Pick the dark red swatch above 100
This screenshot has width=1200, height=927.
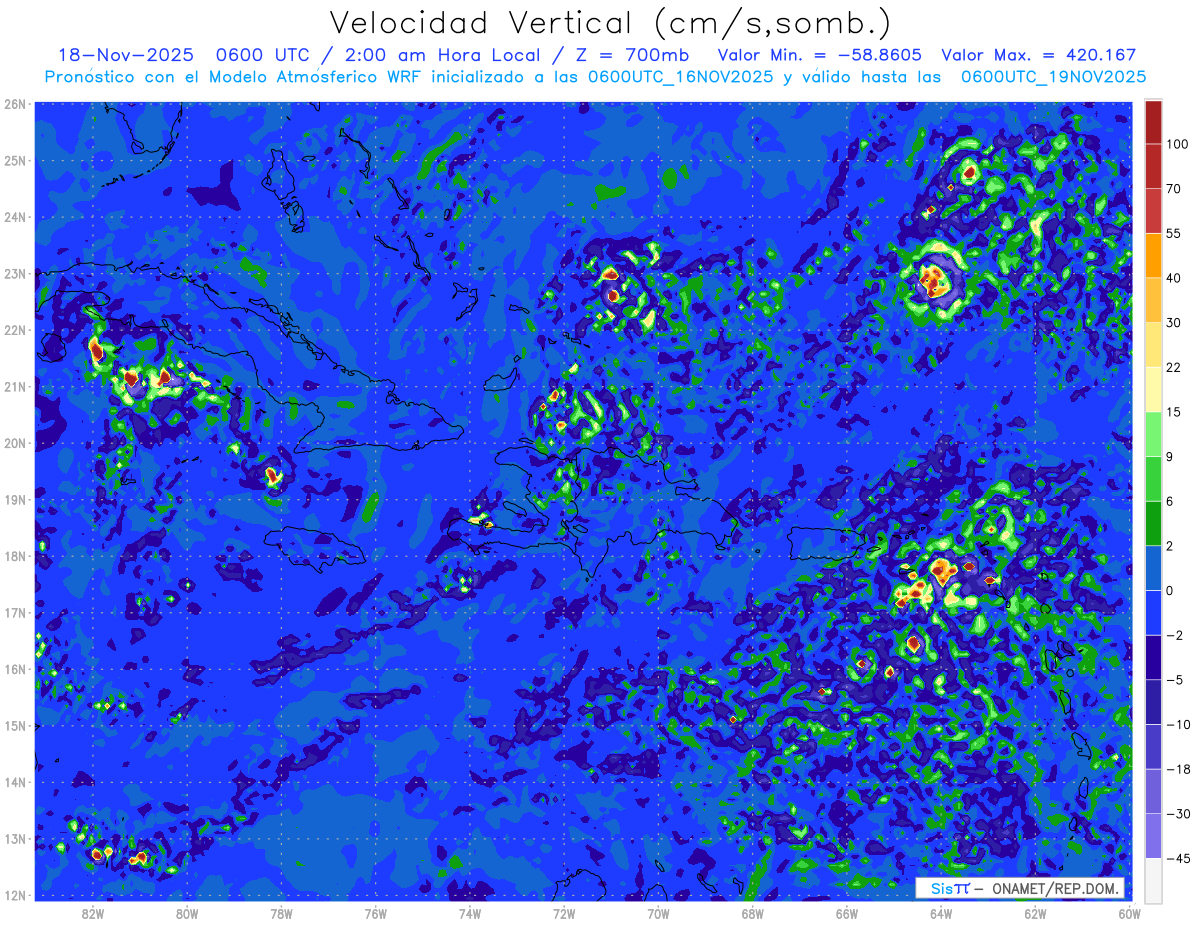[1153, 122]
